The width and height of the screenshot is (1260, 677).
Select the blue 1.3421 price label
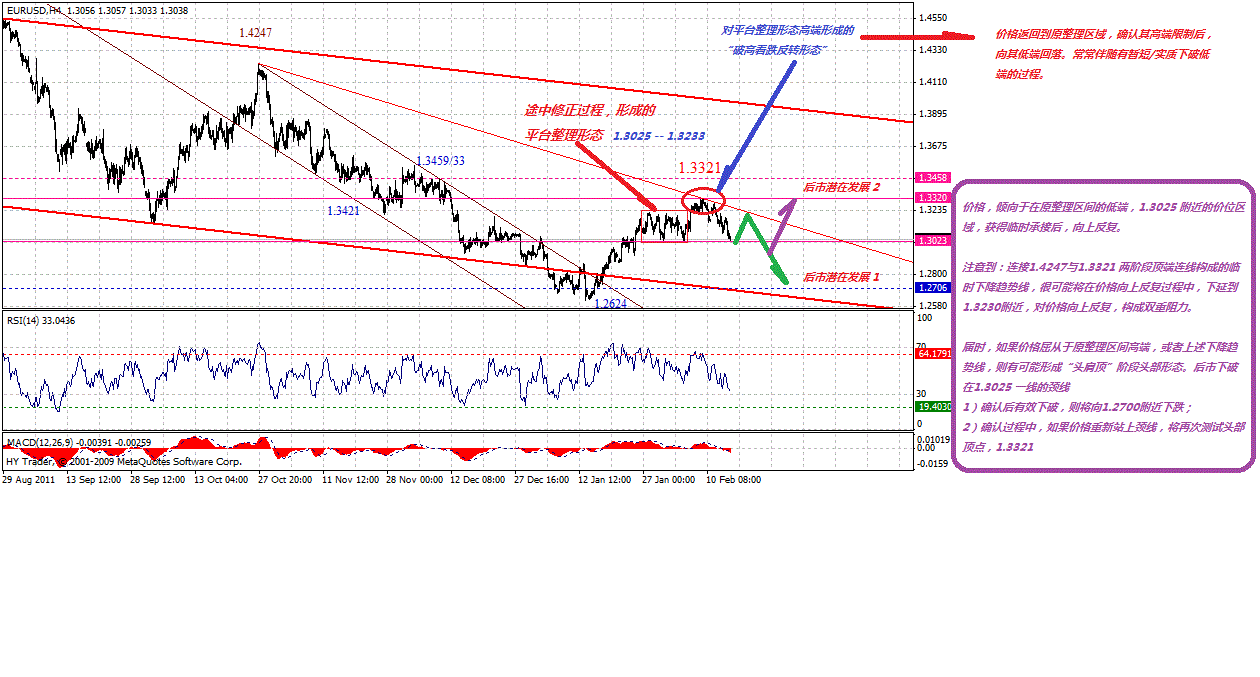click(344, 211)
